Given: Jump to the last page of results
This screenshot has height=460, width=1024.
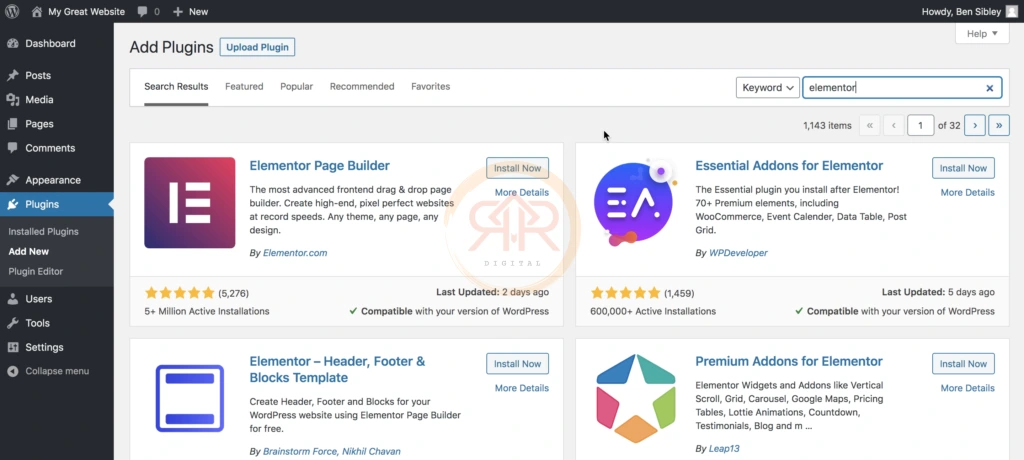Looking at the screenshot, I should pyautogui.click(x=999, y=125).
